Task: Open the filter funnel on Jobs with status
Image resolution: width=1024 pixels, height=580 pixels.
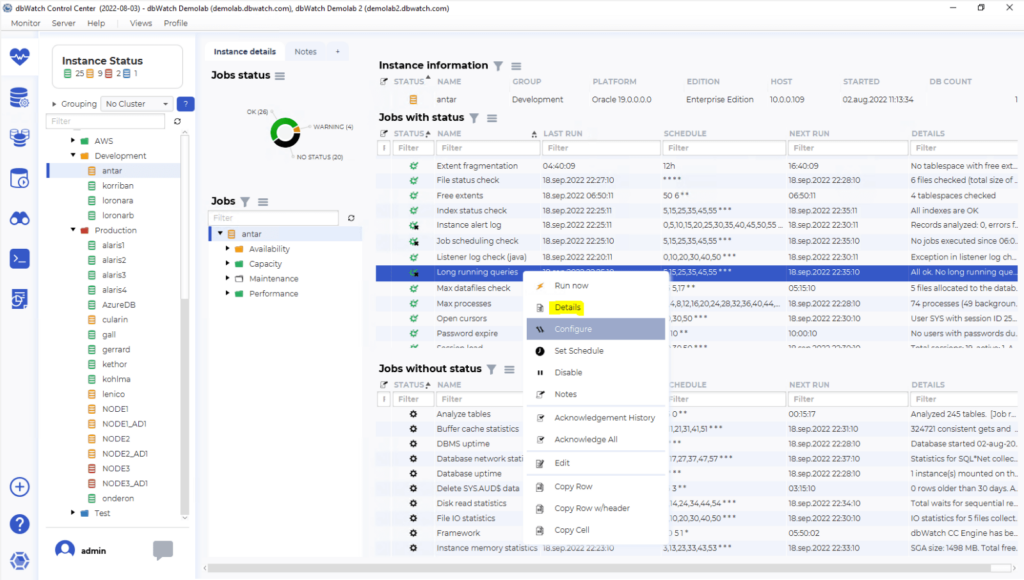Action: click(x=472, y=117)
